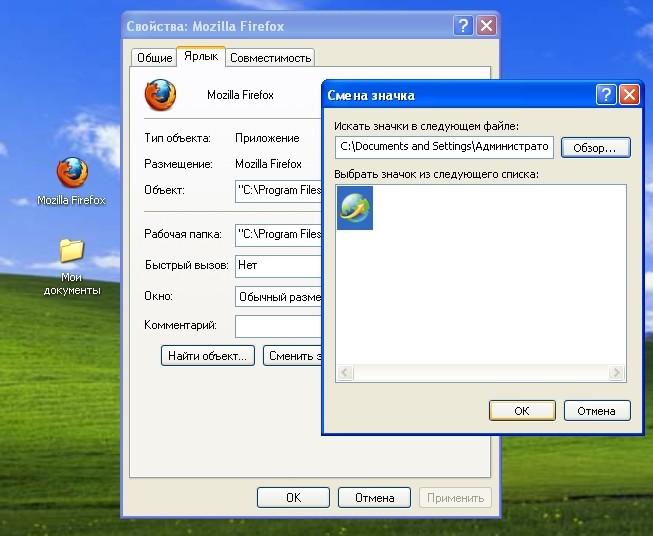
Task: Click Отмена in Свойства window
Action: tap(374, 498)
